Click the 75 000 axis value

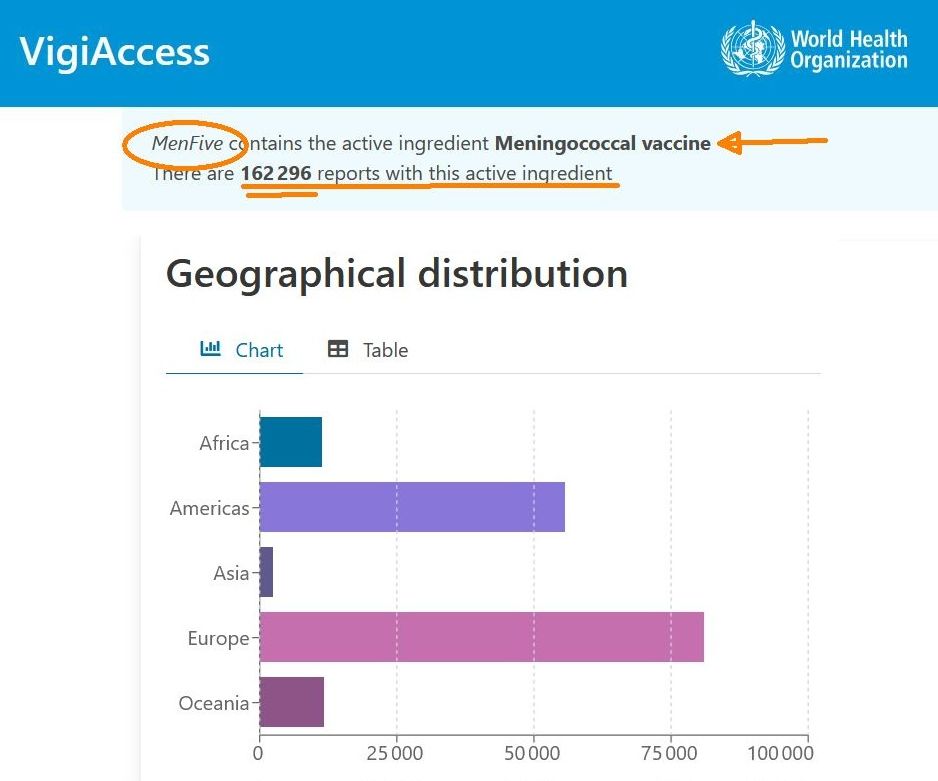[669, 753]
